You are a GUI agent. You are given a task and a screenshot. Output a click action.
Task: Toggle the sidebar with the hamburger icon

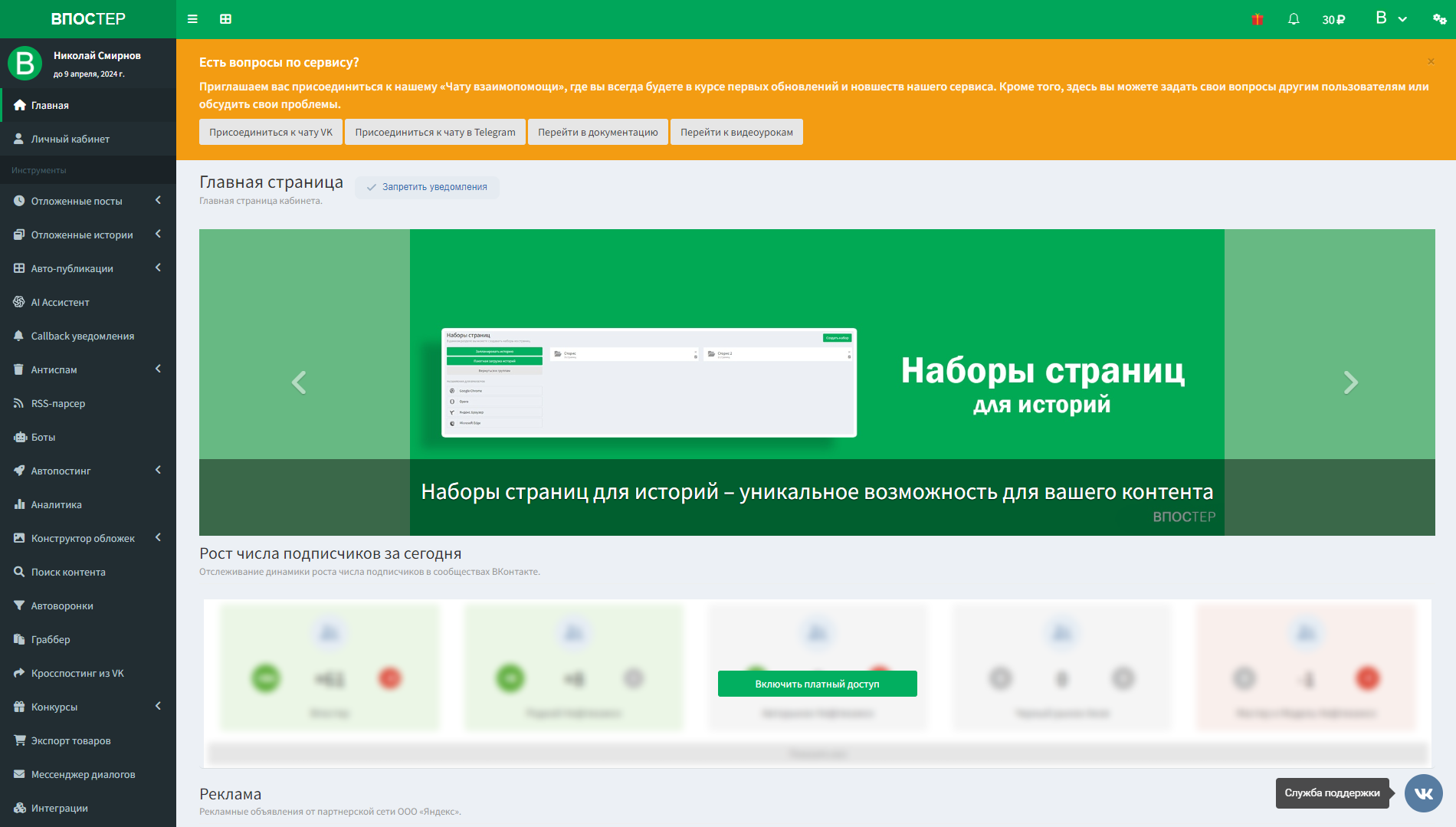(192, 19)
